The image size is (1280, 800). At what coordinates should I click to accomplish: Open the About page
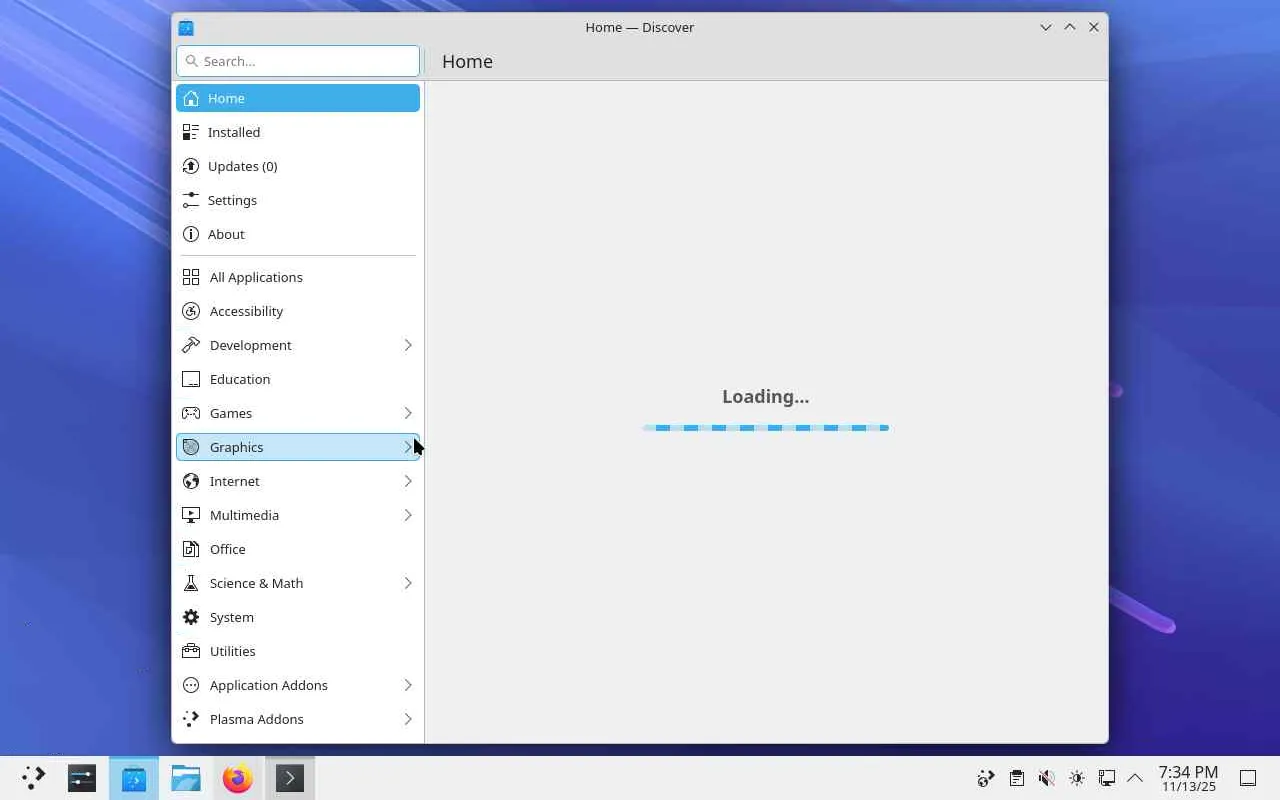(298, 234)
